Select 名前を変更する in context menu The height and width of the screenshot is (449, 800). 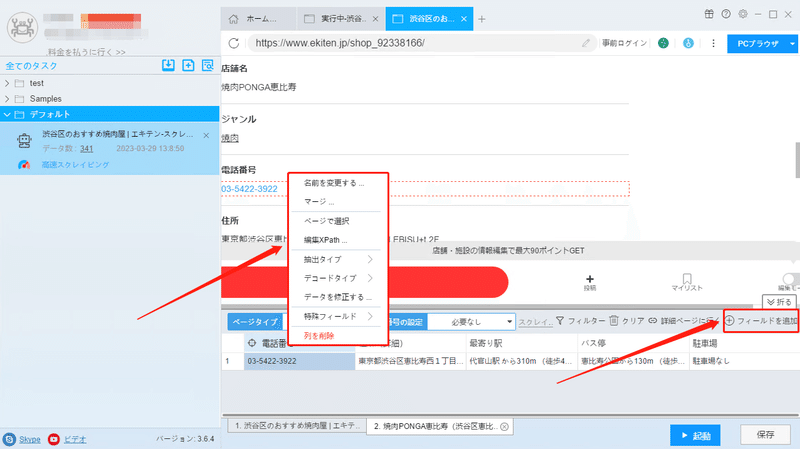click(334, 183)
